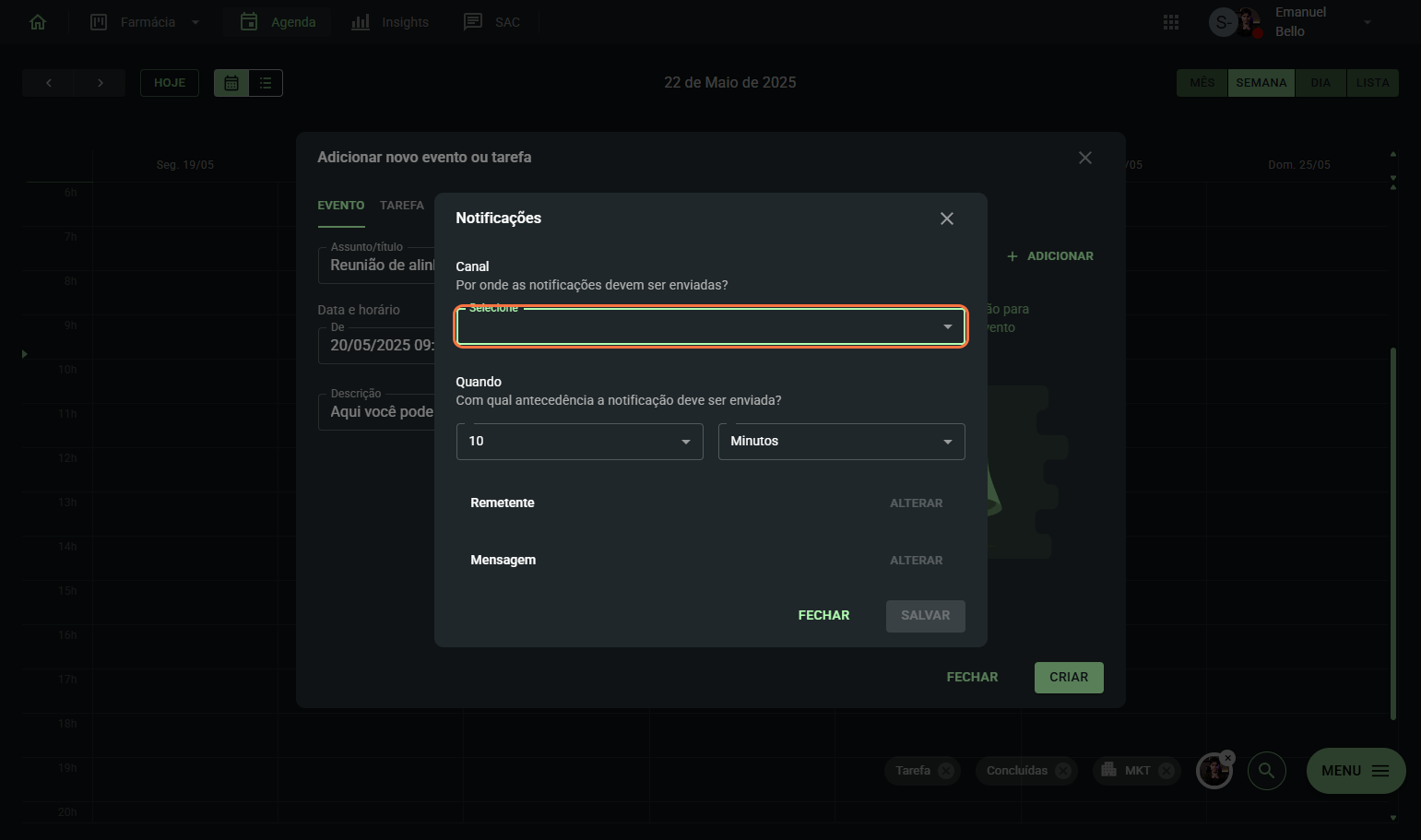The width and height of the screenshot is (1421, 840).
Task: Click the search magnifier icon
Action: click(x=1266, y=770)
